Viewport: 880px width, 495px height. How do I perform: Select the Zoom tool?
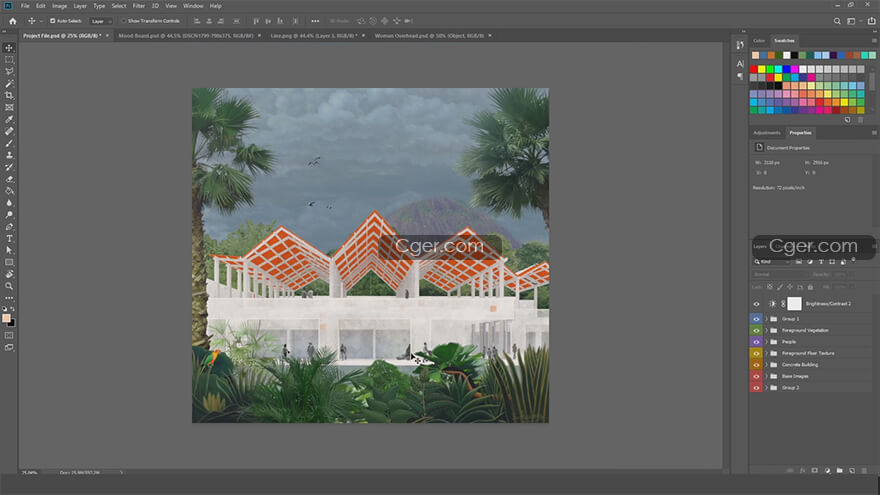coord(9,286)
